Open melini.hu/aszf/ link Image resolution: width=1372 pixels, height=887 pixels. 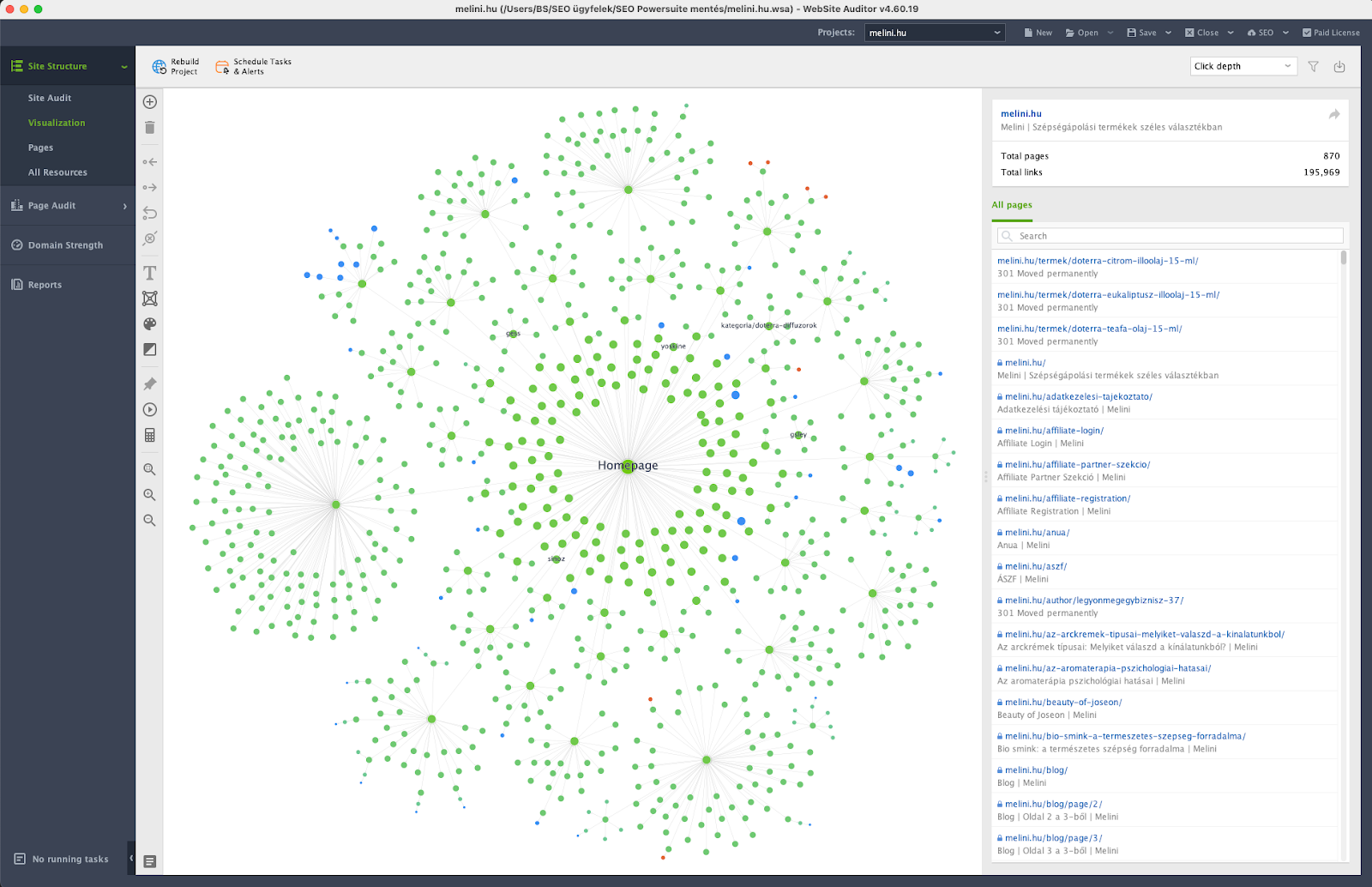pos(1036,566)
